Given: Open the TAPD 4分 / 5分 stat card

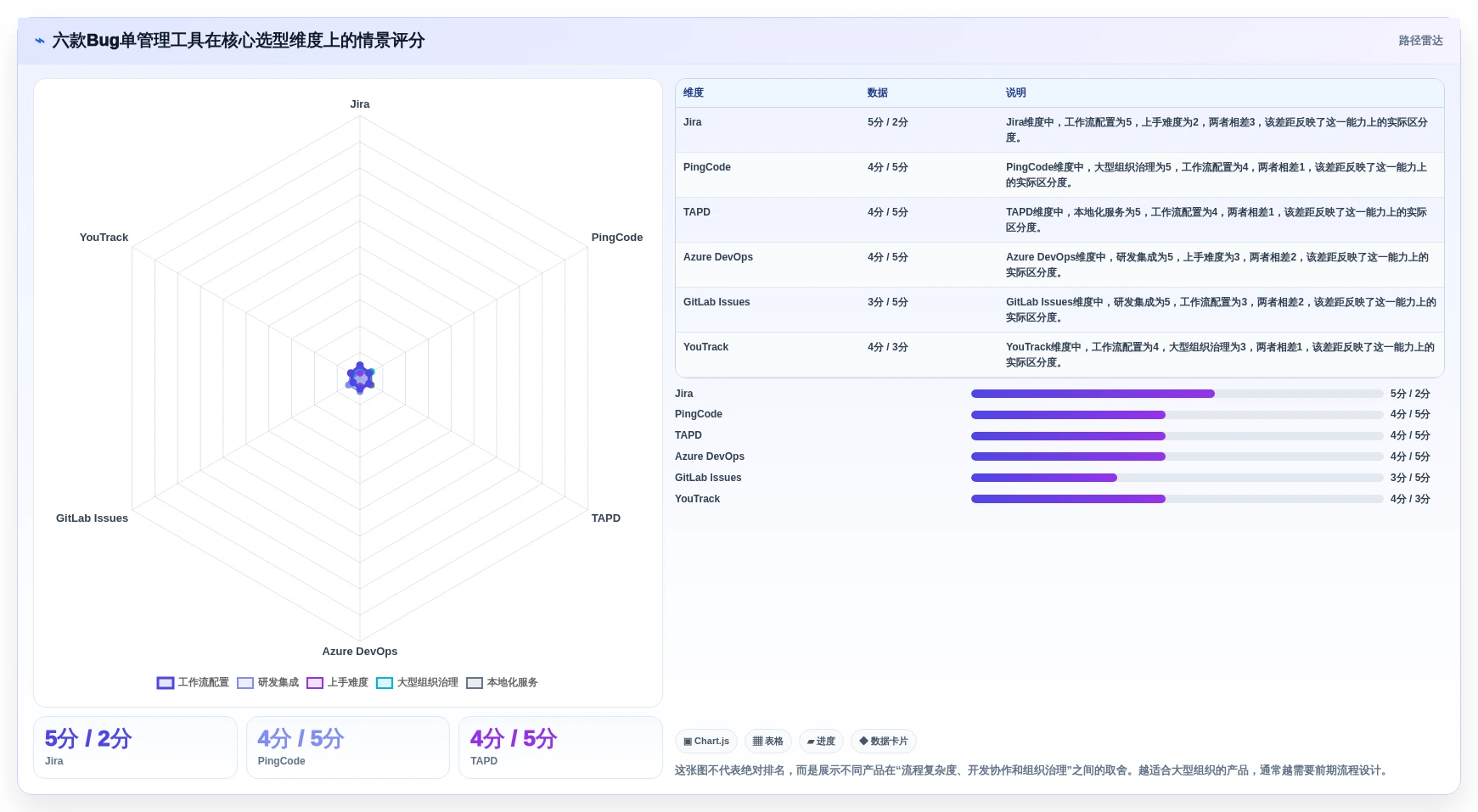Looking at the screenshot, I should pyautogui.click(x=560, y=748).
